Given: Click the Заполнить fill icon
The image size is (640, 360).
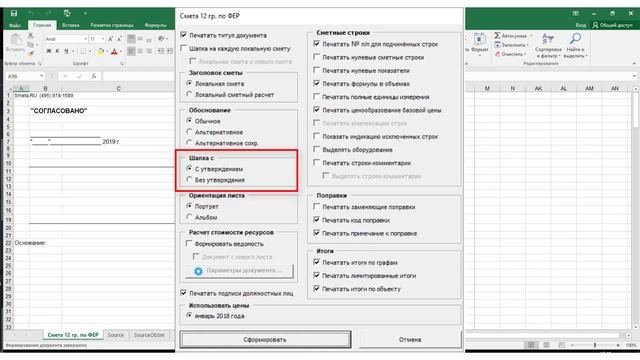Looking at the screenshot, I should click(497, 45).
